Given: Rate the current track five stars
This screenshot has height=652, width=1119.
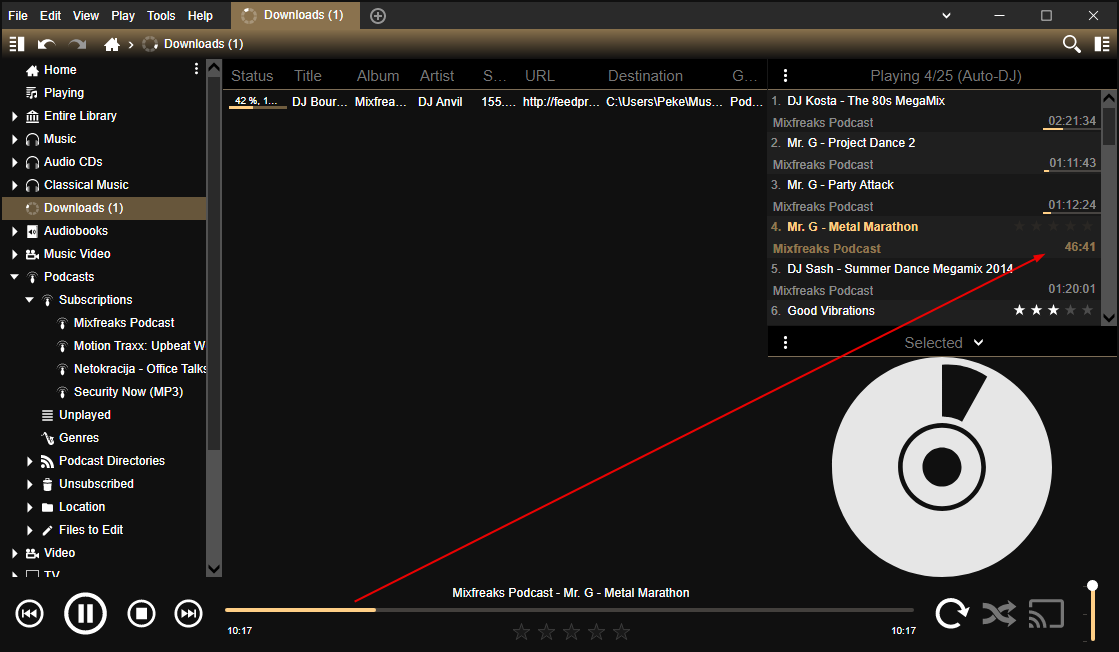Looking at the screenshot, I should [x=621, y=632].
